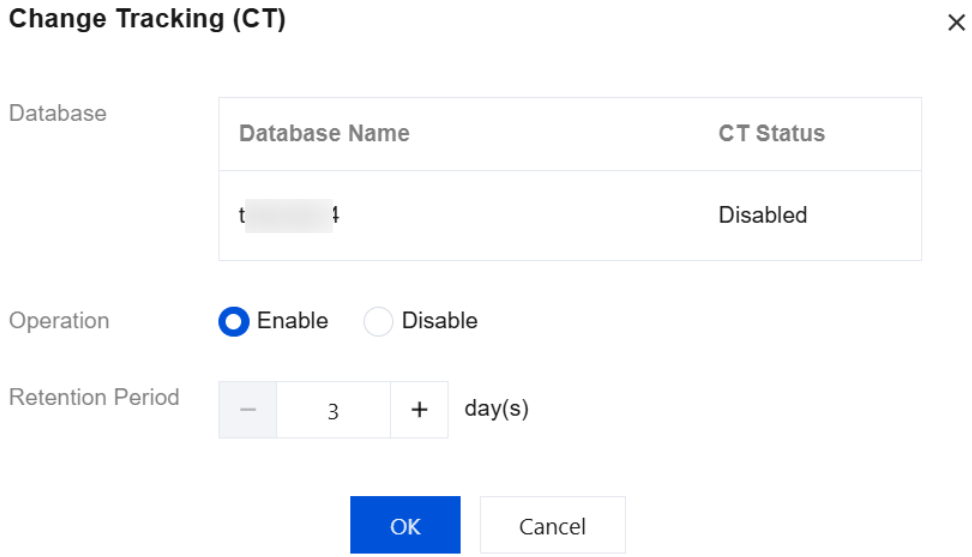Click the Disable option label text
This screenshot has width=972, height=557.
[x=439, y=321]
